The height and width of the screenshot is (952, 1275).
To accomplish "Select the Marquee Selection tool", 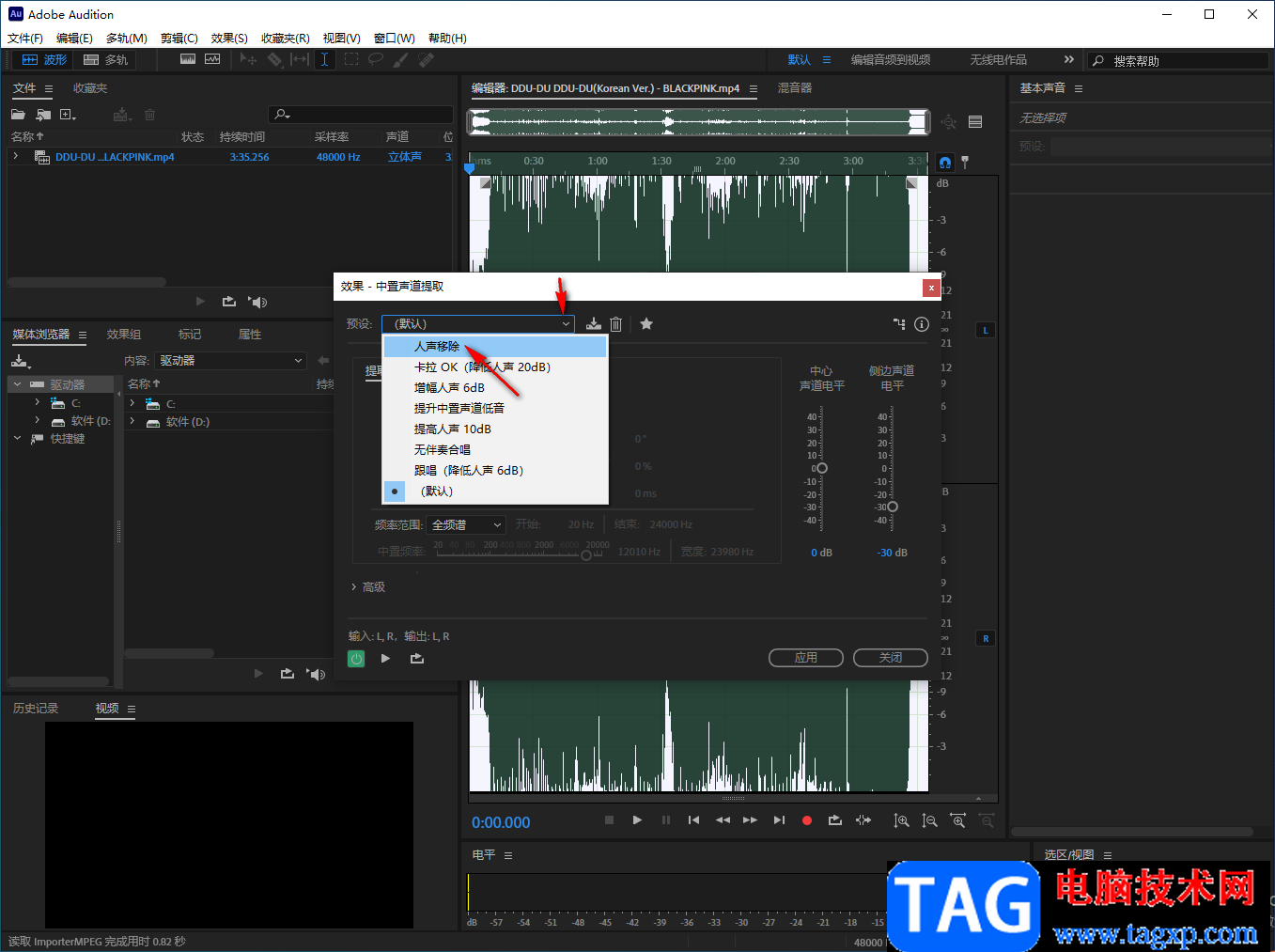I will click(x=350, y=59).
